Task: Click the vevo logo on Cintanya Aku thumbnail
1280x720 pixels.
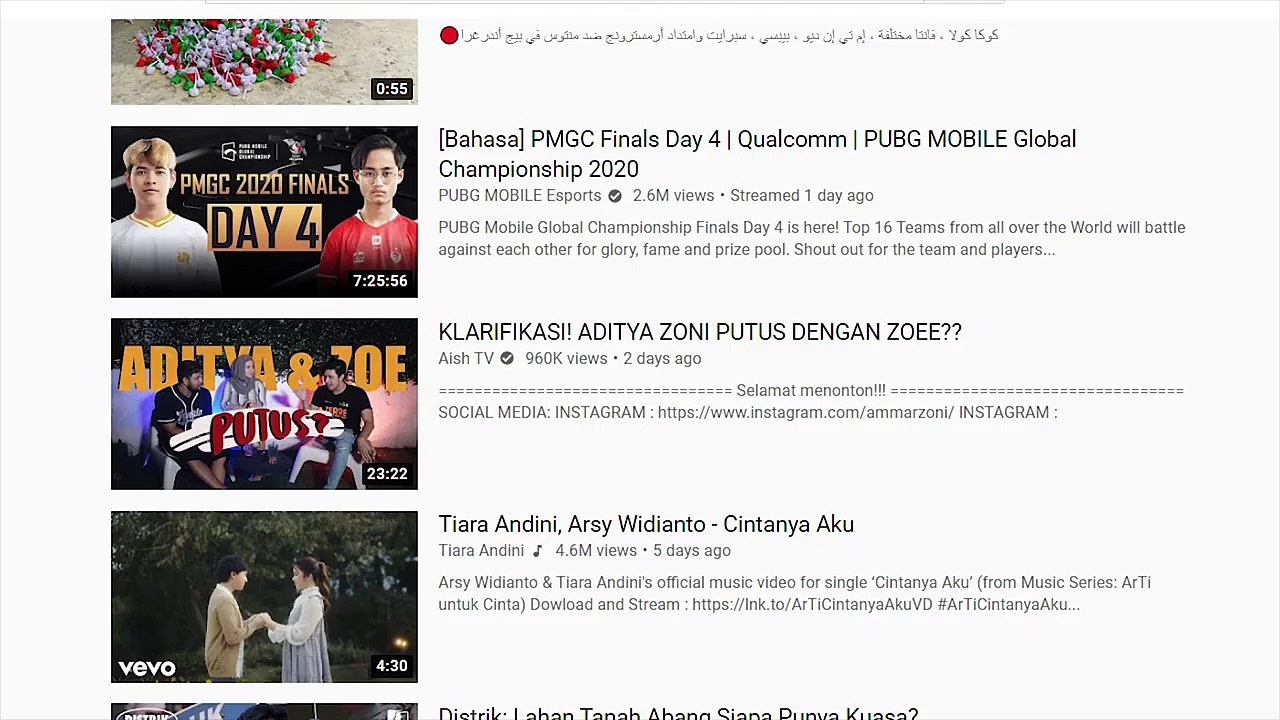Action: coord(147,668)
